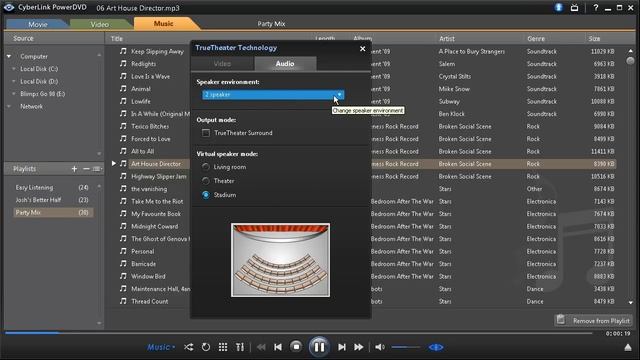The image size is (640, 360).
Task: Open the Speaker environment dropdown
Action: (x=273, y=95)
